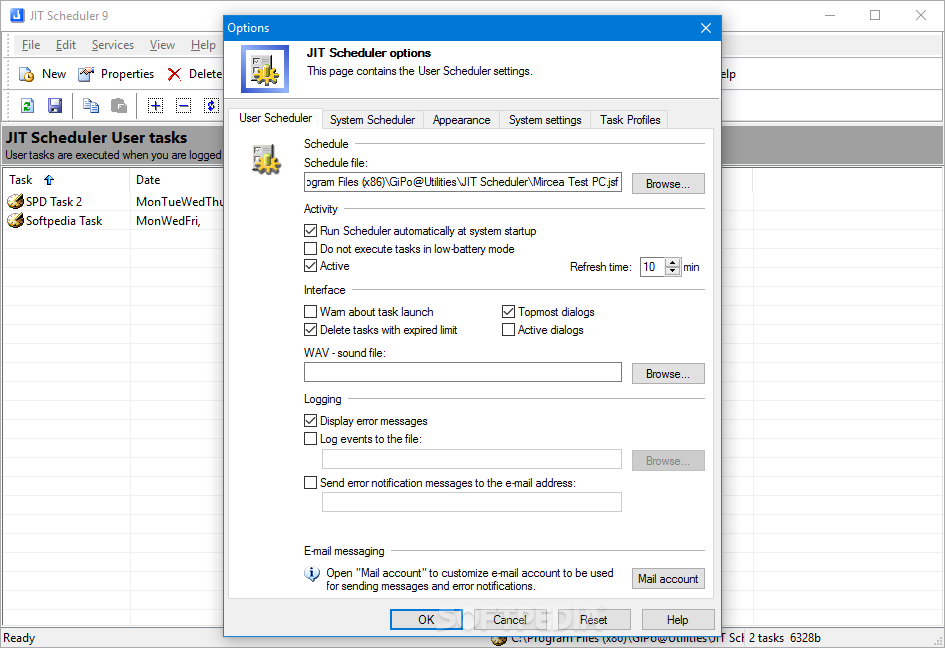Image resolution: width=945 pixels, height=648 pixels.
Task: Click the select all plus icon
Action: (x=155, y=106)
